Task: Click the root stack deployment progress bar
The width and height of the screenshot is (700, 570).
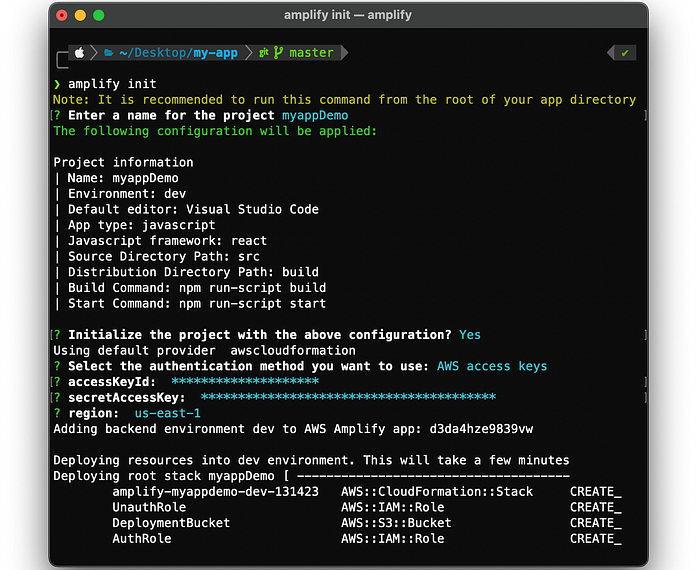Action: coord(433,476)
